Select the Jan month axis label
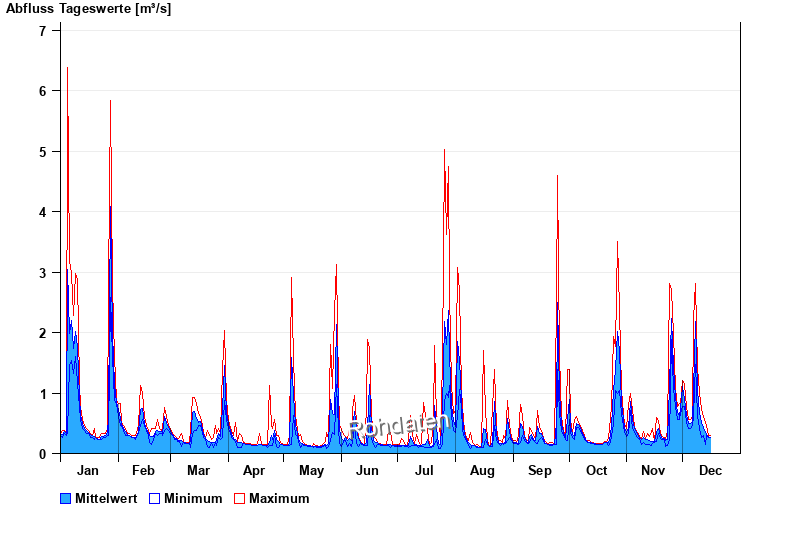 88,470
